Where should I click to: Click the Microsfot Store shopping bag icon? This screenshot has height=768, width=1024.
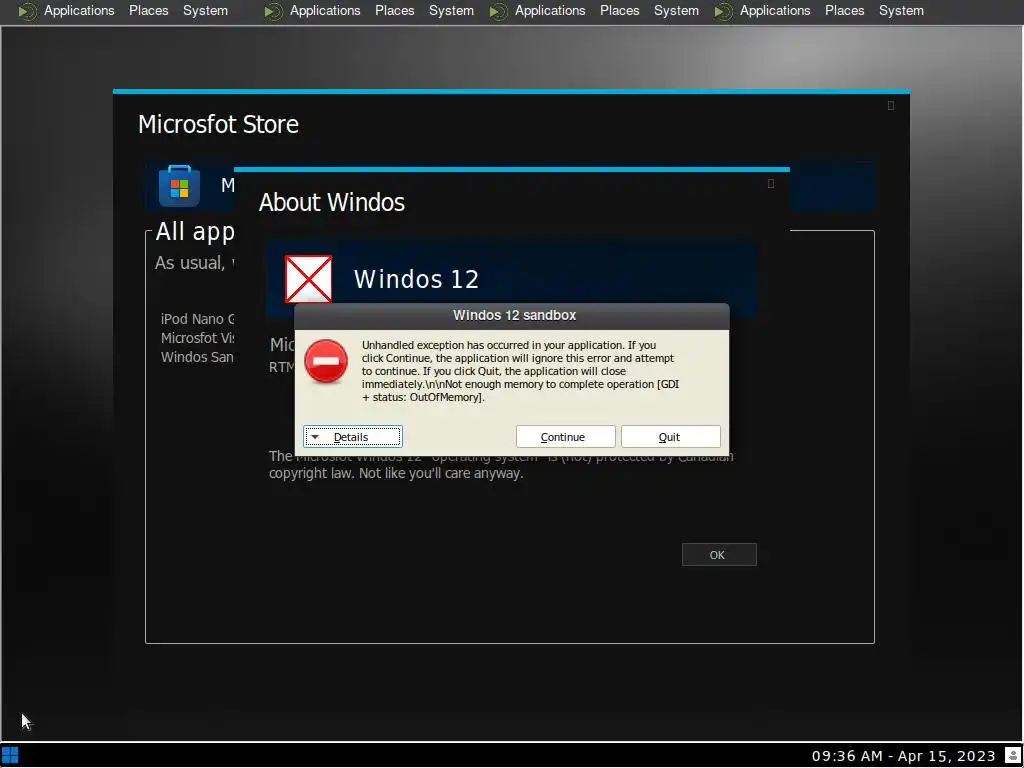point(179,186)
